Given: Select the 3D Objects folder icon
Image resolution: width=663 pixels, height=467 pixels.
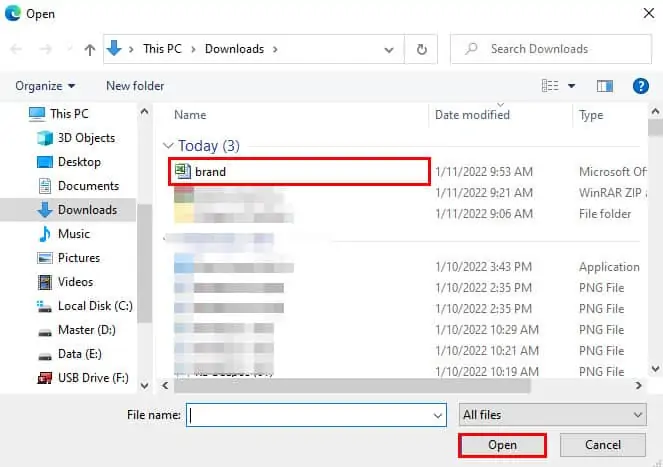Looking at the screenshot, I should [46, 138].
